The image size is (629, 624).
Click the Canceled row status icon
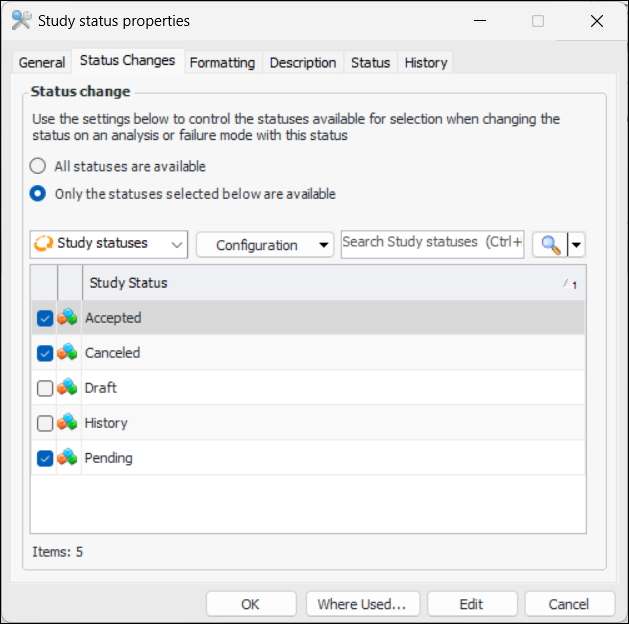(x=68, y=353)
